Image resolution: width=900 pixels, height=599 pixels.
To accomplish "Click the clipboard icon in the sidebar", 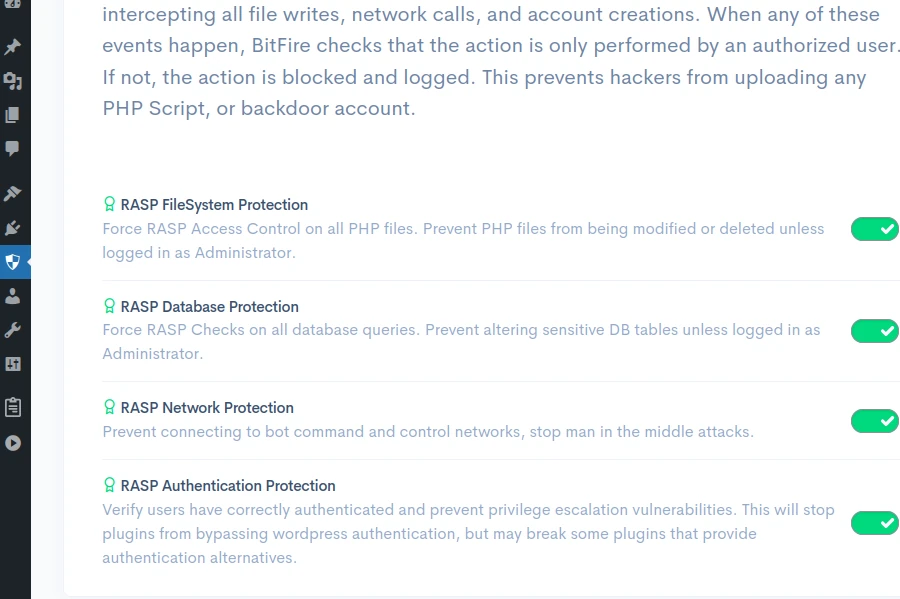I will pos(12,407).
